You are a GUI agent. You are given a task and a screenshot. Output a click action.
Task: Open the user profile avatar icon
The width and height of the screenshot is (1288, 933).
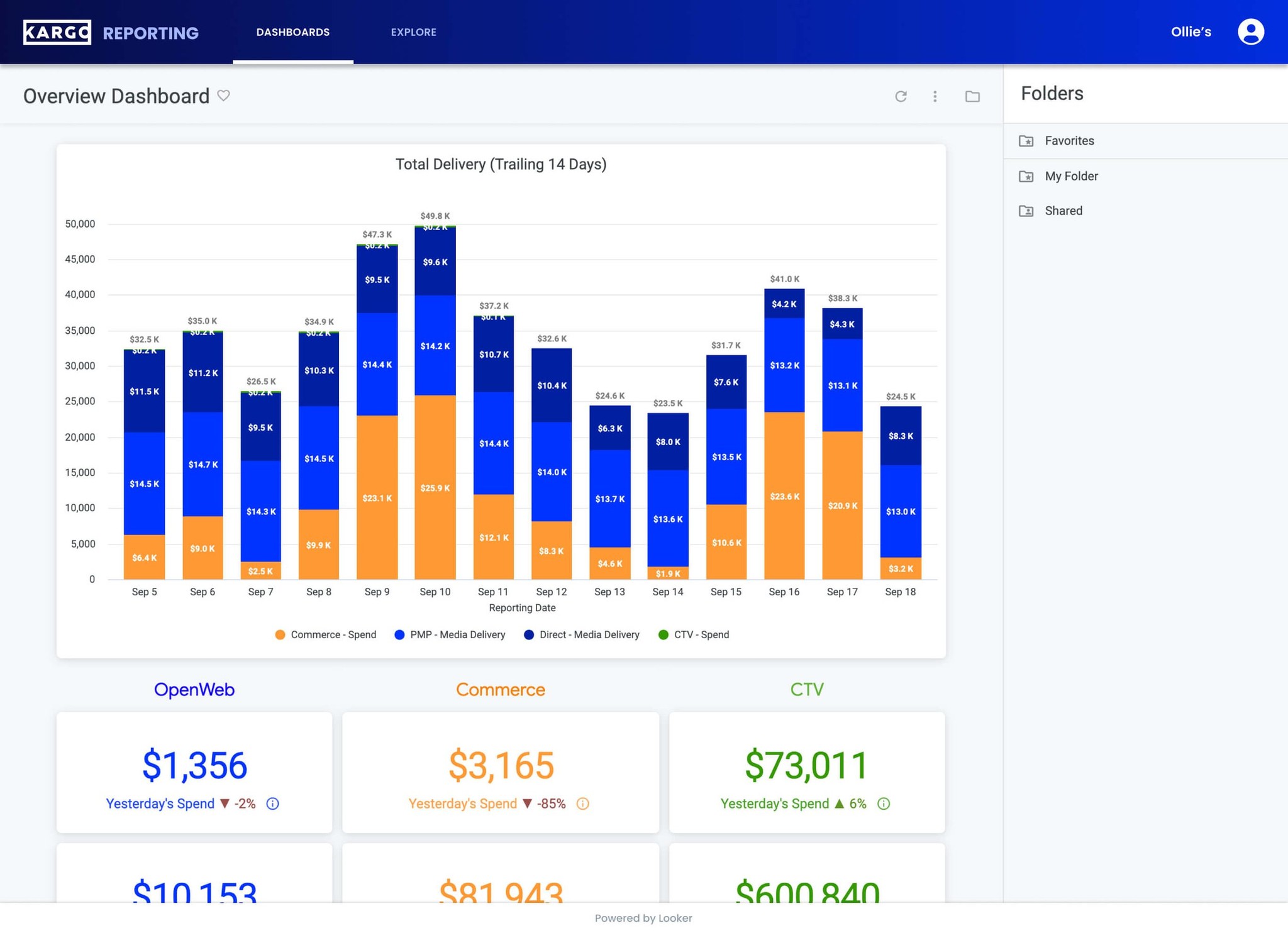click(x=1251, y=31)
